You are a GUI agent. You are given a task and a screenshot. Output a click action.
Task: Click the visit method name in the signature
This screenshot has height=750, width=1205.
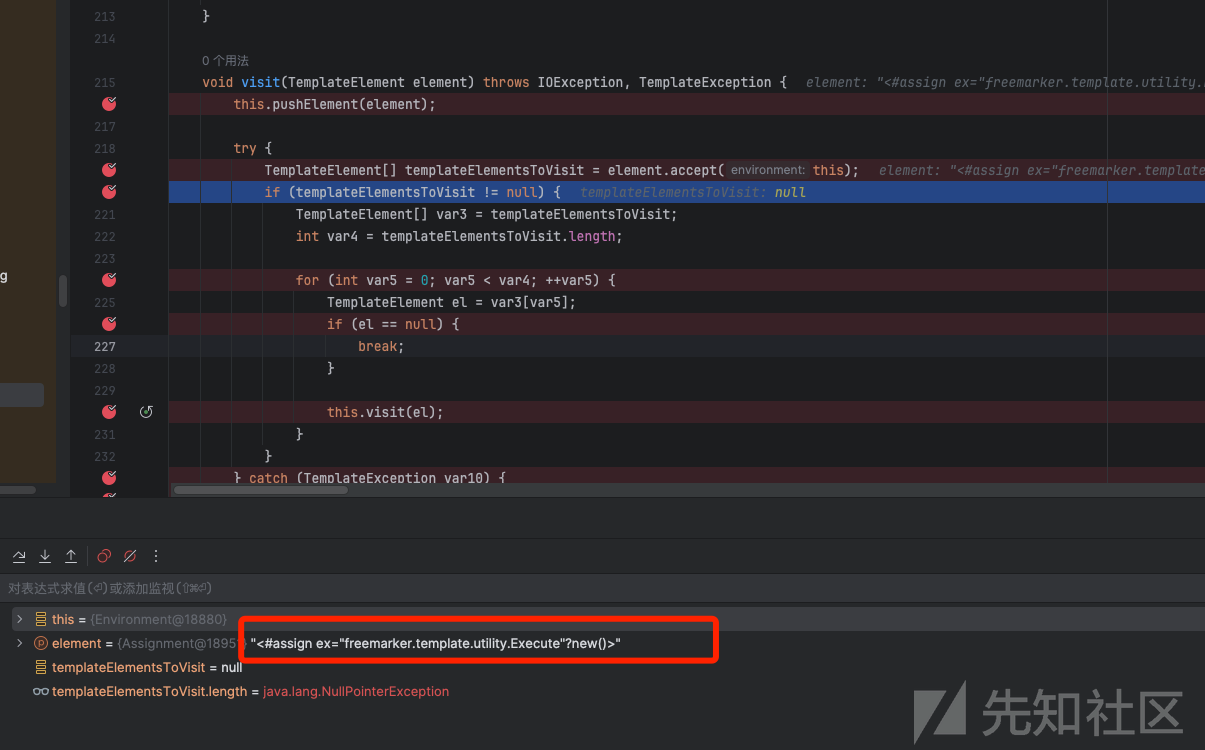[260, 82]
